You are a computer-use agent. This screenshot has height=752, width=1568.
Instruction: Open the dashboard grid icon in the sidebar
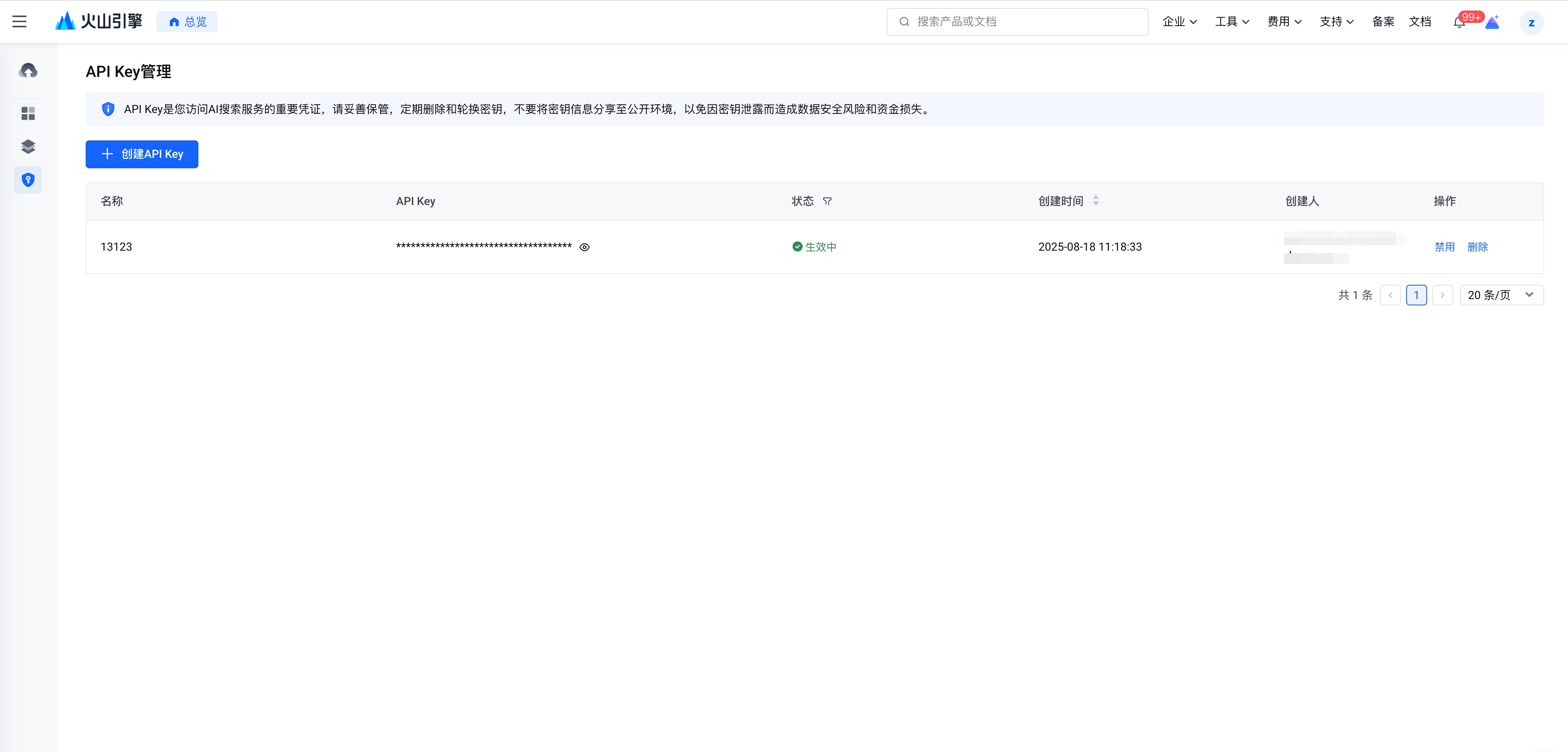(28, 114)
